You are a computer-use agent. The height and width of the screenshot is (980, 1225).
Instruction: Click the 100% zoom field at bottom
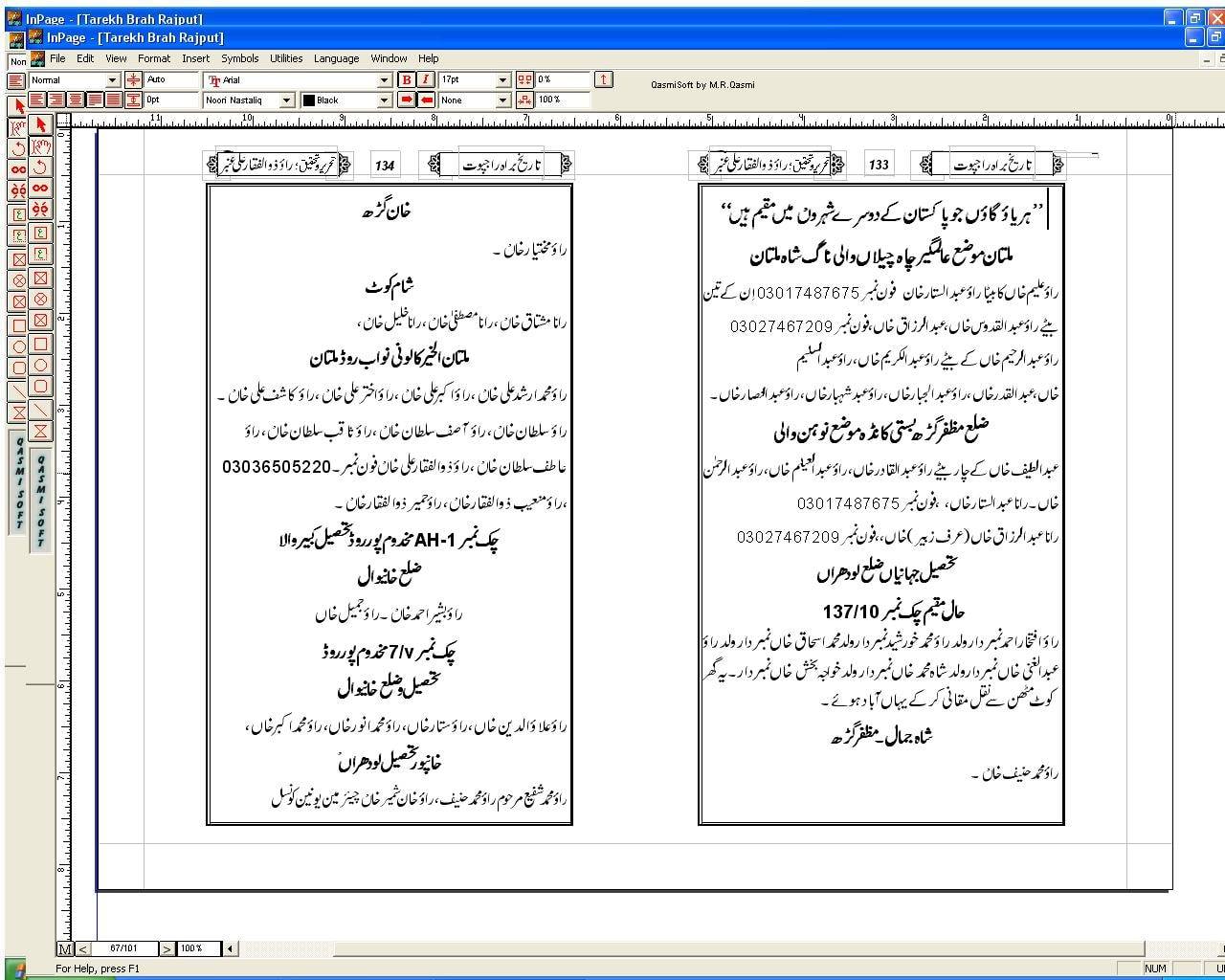[x=198, y=948]
